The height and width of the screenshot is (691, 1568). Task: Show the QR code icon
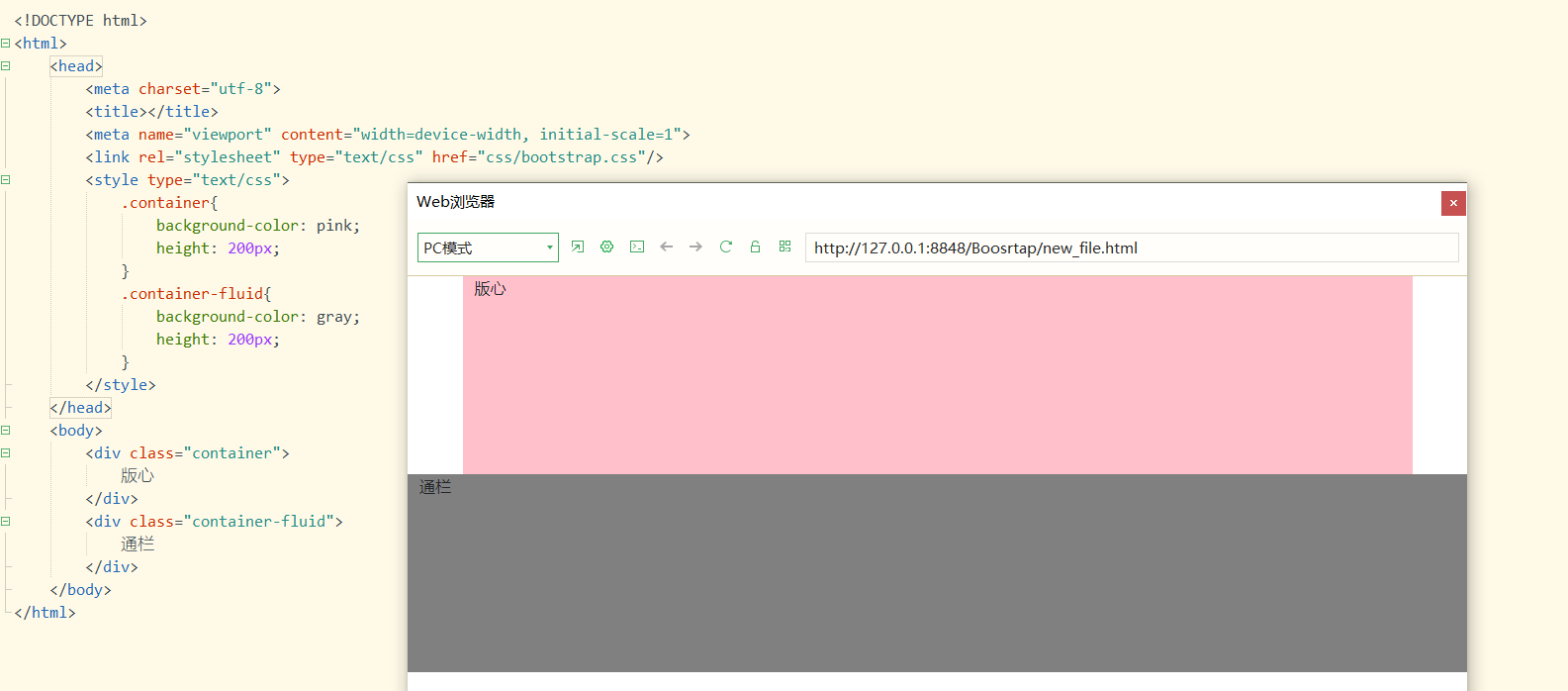785,247
